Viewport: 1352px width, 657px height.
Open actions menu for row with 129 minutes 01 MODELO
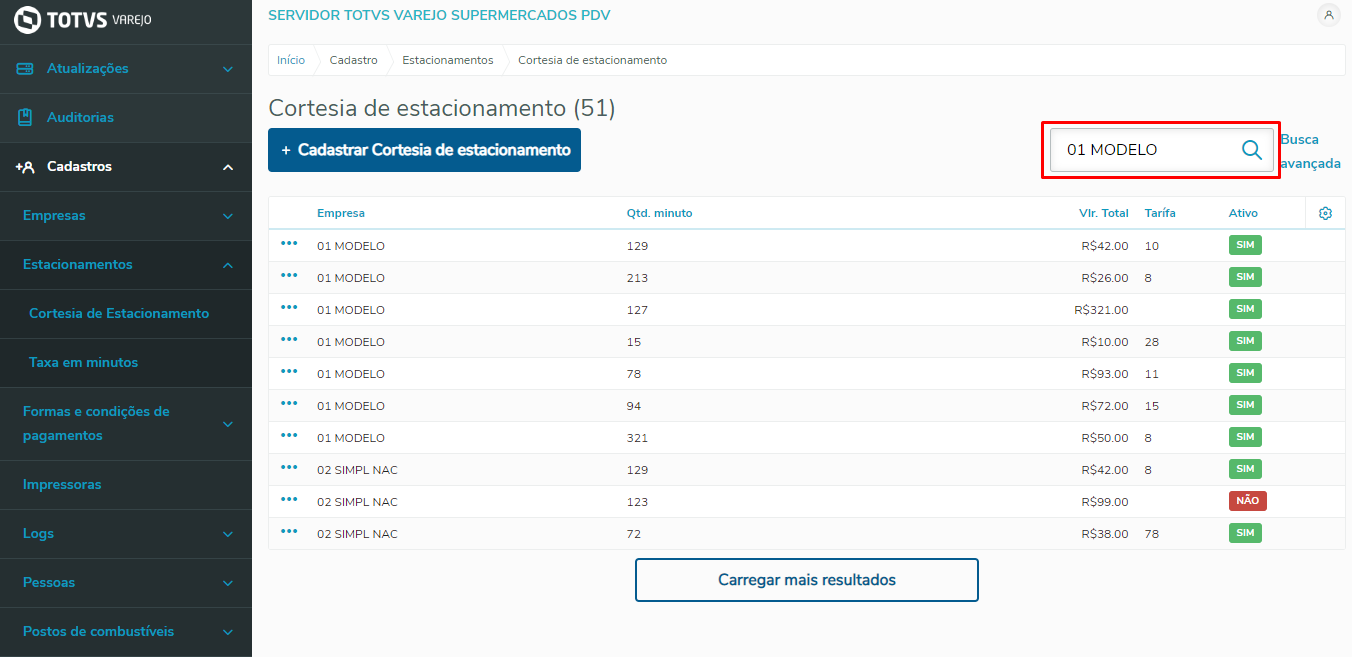pos(289,243)
